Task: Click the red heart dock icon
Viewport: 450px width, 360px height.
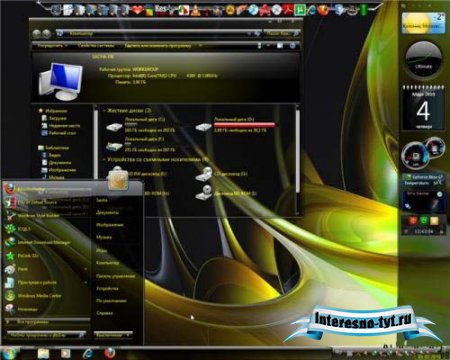Action: (x=137, y=10)
